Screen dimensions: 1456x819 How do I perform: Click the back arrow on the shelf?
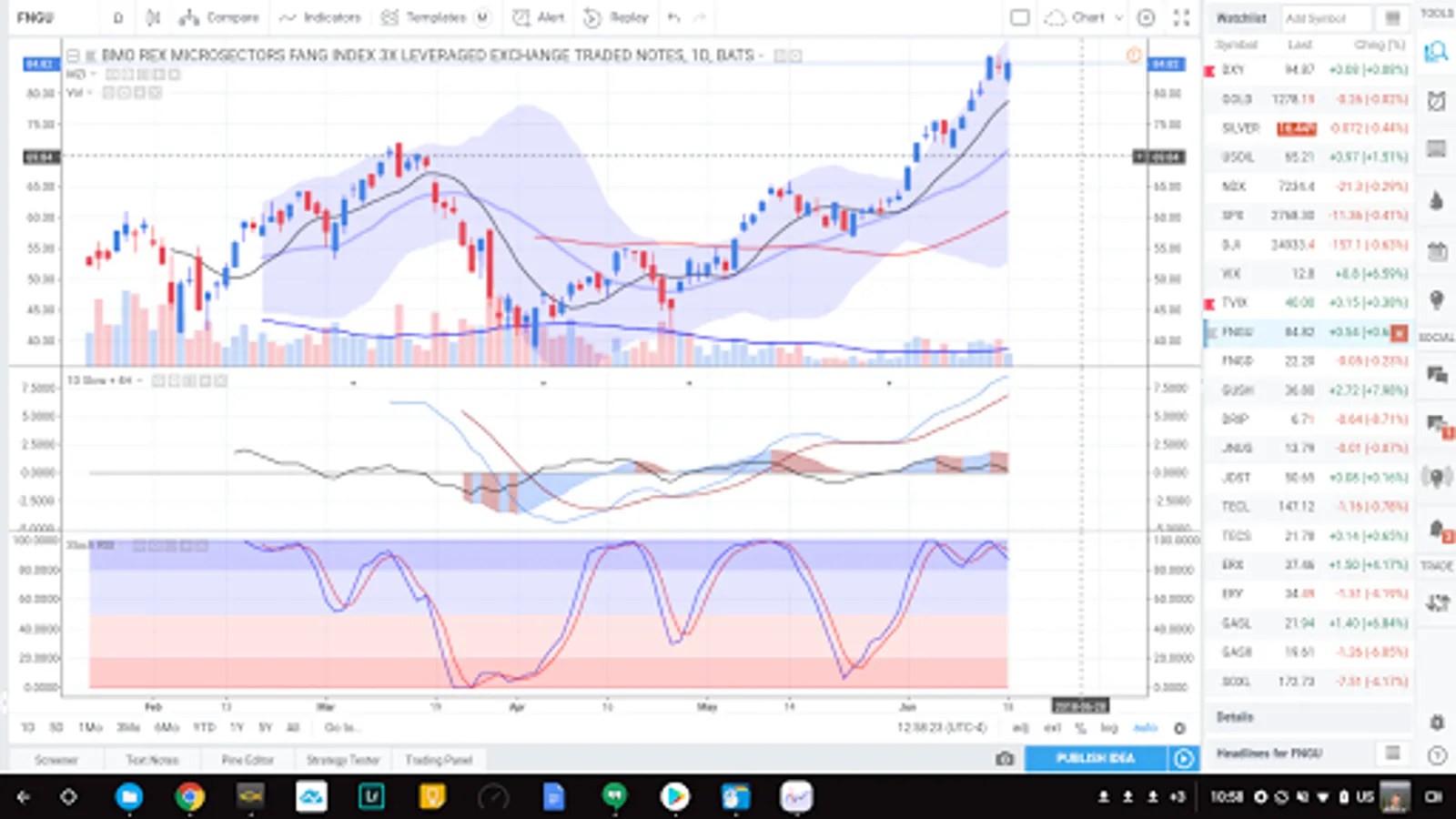(x=24, y=797)
